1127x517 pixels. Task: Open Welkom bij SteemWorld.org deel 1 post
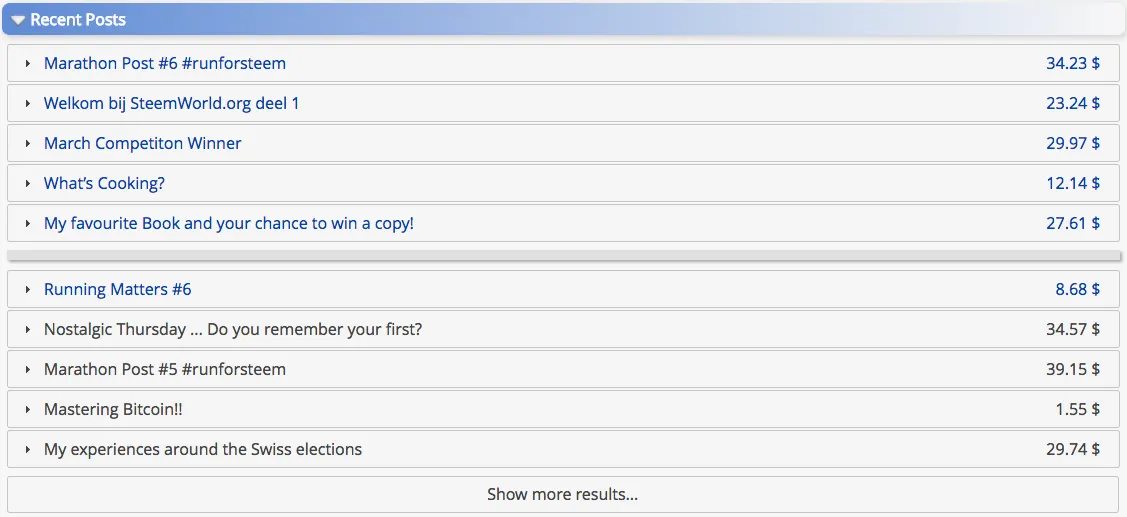pyautogui.click(x=171, y=103)
